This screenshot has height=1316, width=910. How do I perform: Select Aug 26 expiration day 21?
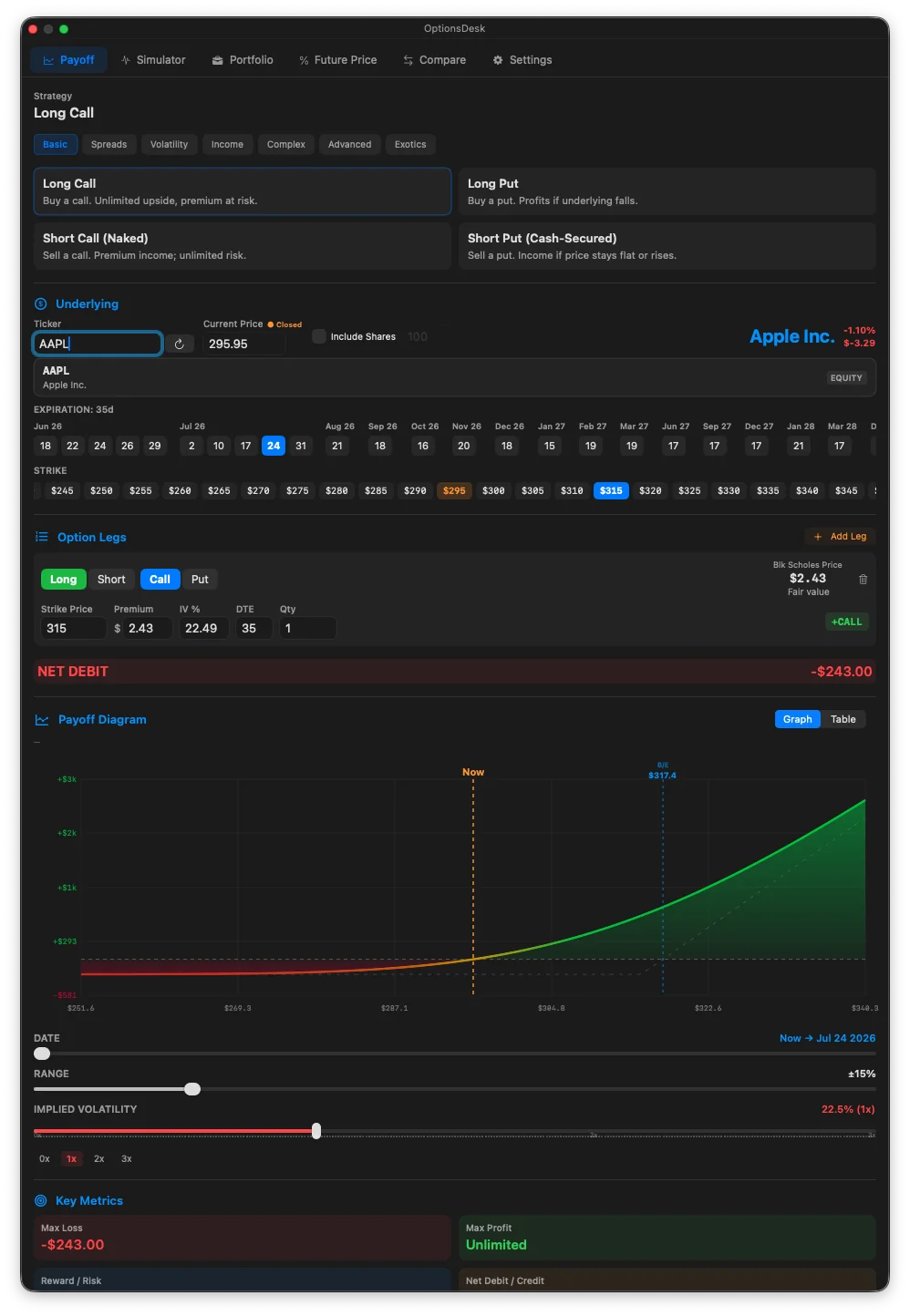(337, 446)
